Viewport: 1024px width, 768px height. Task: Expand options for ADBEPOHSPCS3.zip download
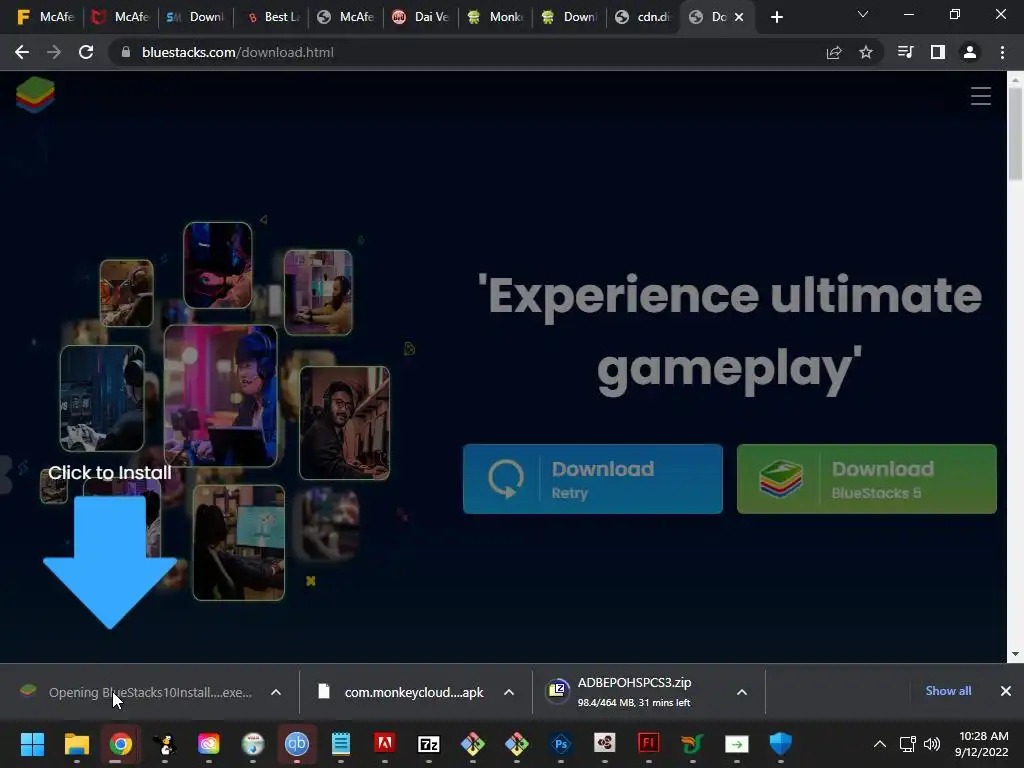[x=742, y=692]
